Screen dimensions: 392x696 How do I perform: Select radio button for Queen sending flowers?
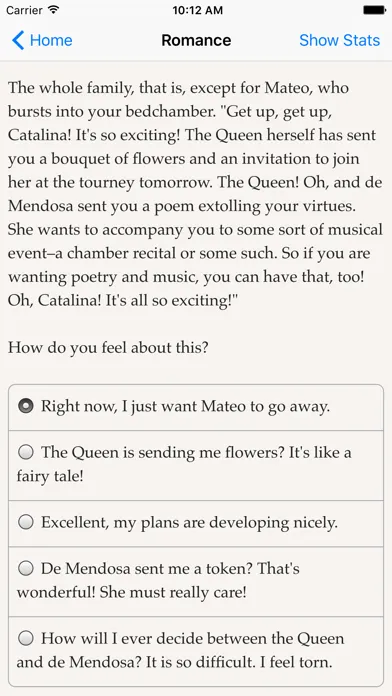point(26,452)
